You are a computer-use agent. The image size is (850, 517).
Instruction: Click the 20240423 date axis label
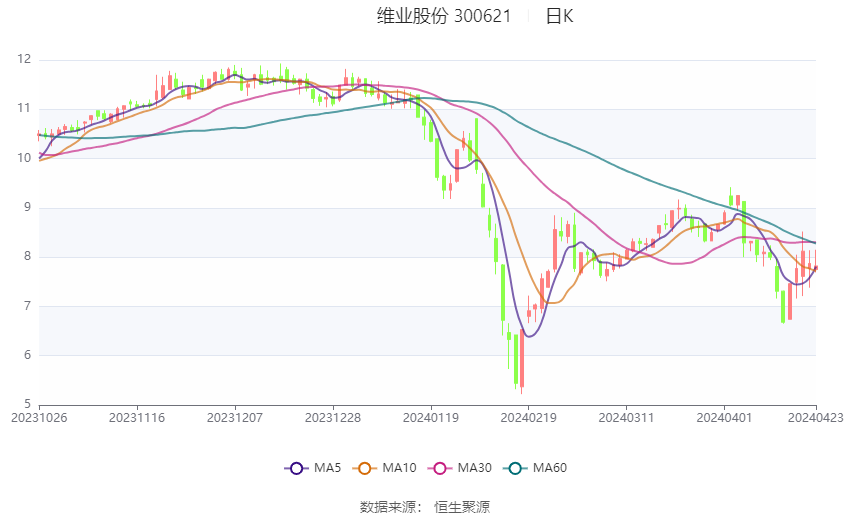815,418
